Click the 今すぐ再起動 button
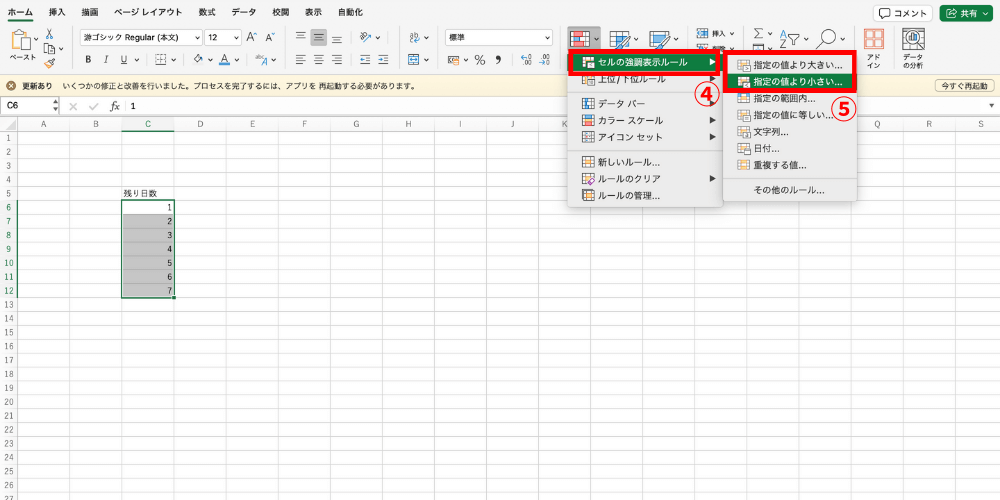The image size is (1000, 500). 964,85
